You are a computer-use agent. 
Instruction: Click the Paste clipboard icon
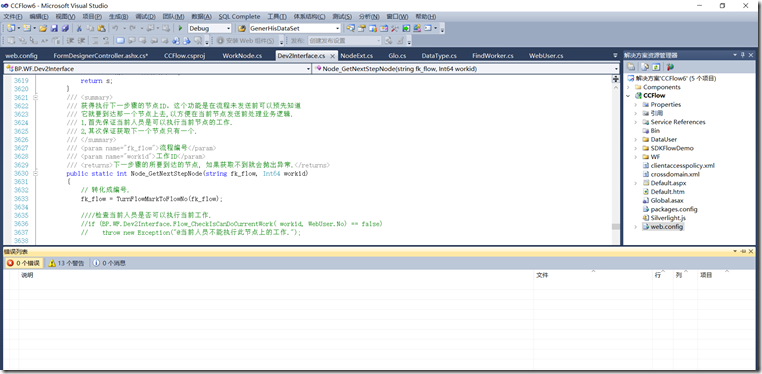coord(101,28)
